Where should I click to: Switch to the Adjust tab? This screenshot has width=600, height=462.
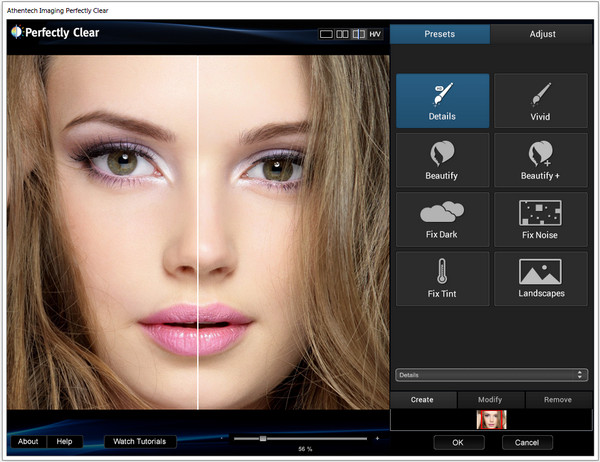pyautogui.click(x=543, y=34)
